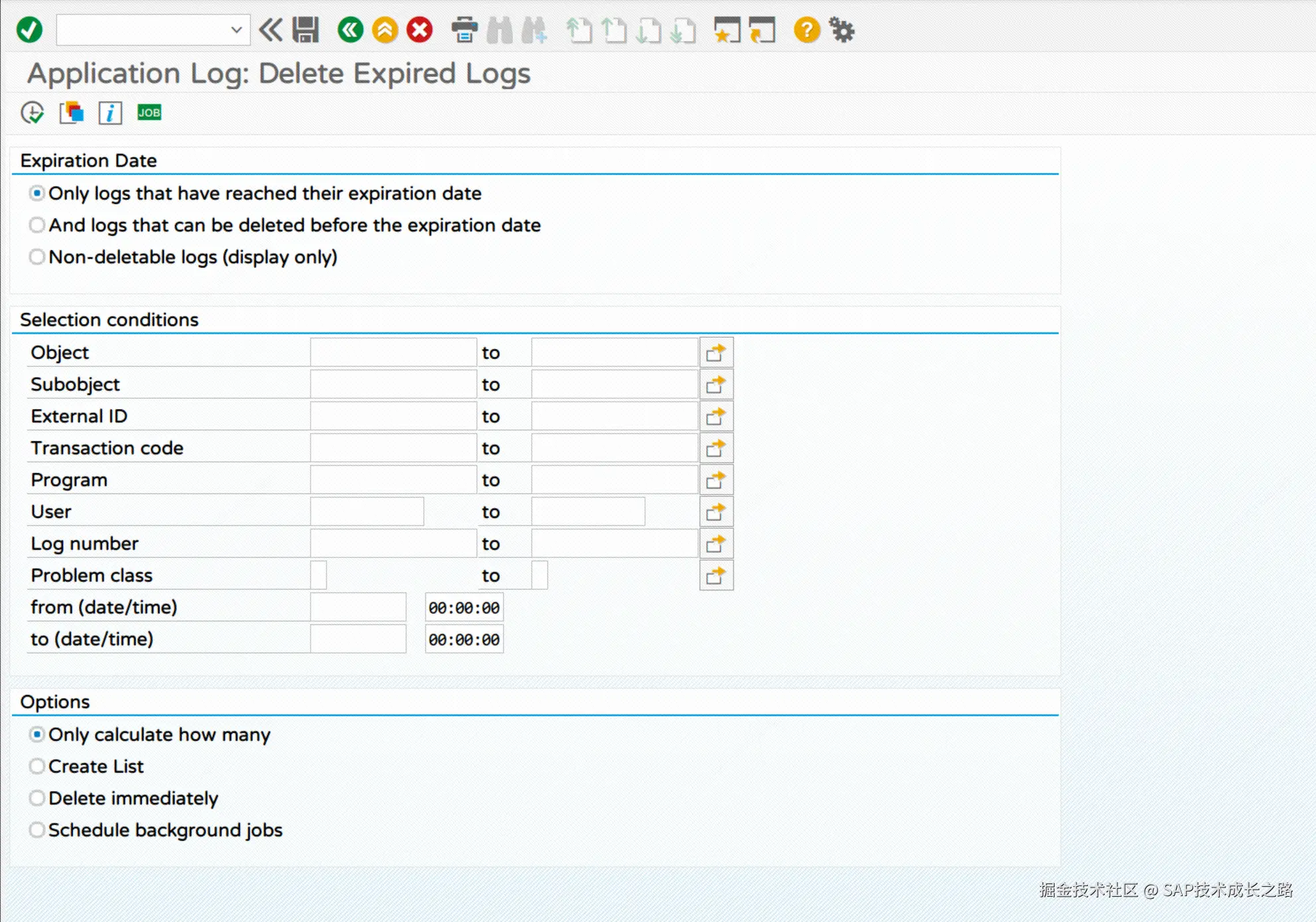Click the Save floppy disk icon
The image size is (1316, 922).
pyautogui.click(x=306, y=30)
